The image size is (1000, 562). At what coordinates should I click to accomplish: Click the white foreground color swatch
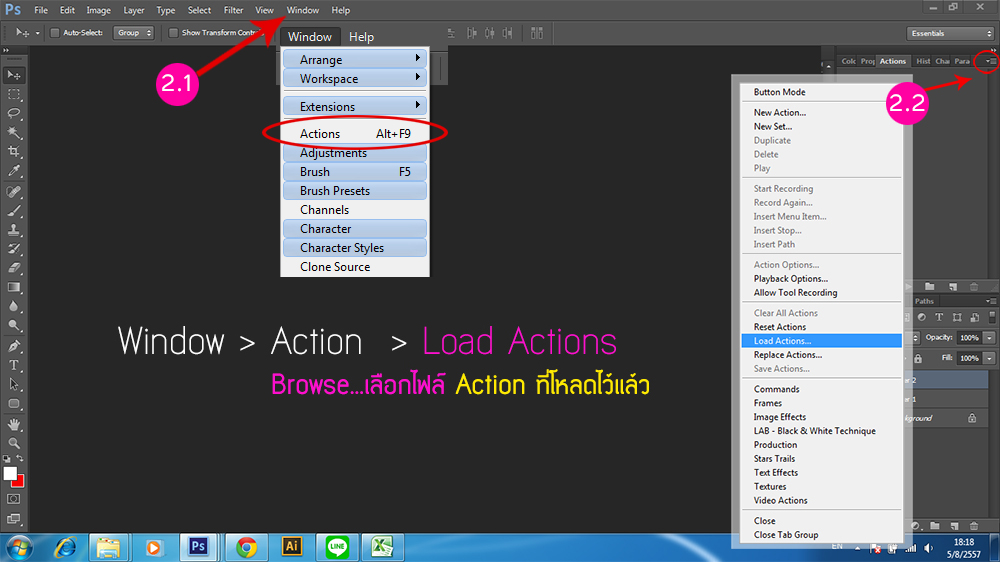coord(10,473)
